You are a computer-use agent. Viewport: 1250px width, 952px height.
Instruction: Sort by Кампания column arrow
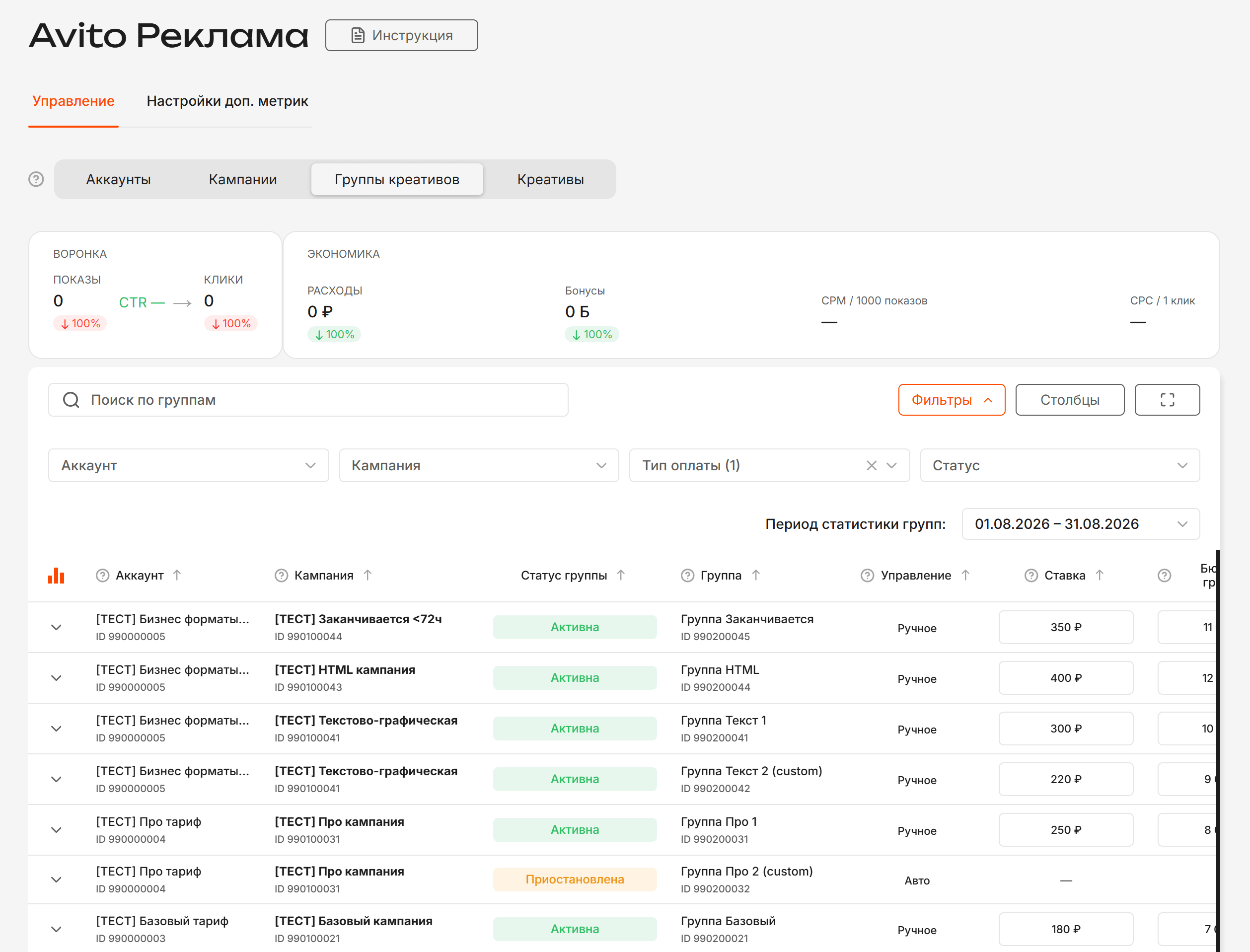point(367,575)
